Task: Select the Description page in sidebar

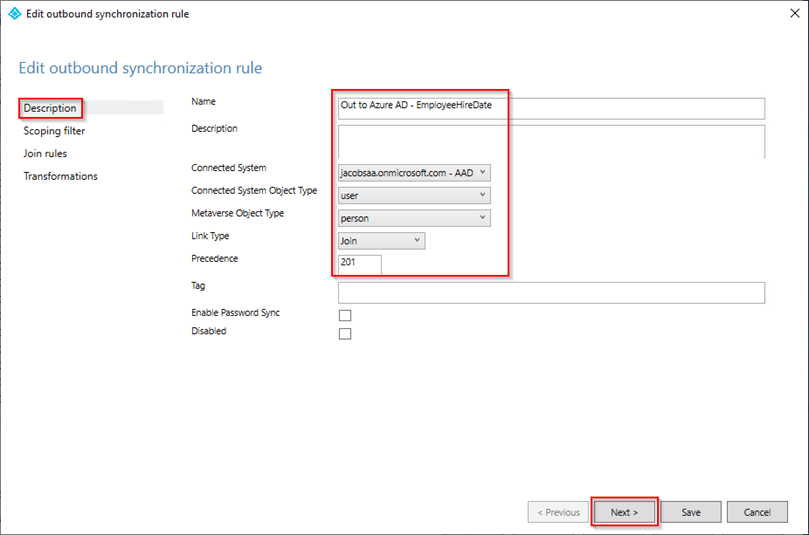Action: click(50, 108)
